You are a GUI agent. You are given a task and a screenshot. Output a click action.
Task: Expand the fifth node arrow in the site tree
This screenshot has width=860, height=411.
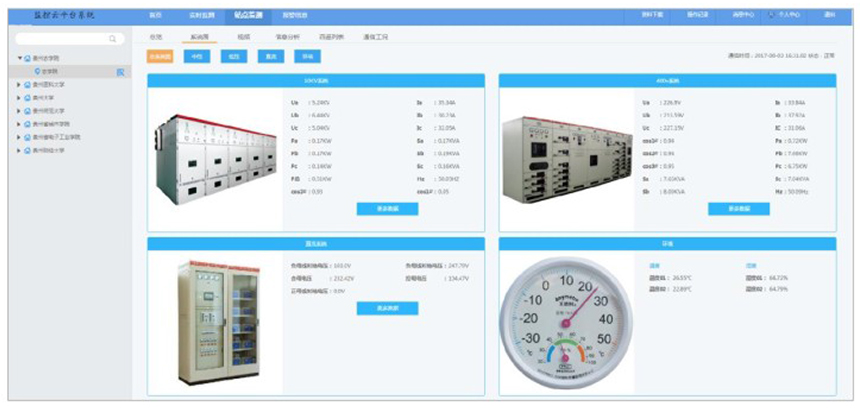[18, 124]
